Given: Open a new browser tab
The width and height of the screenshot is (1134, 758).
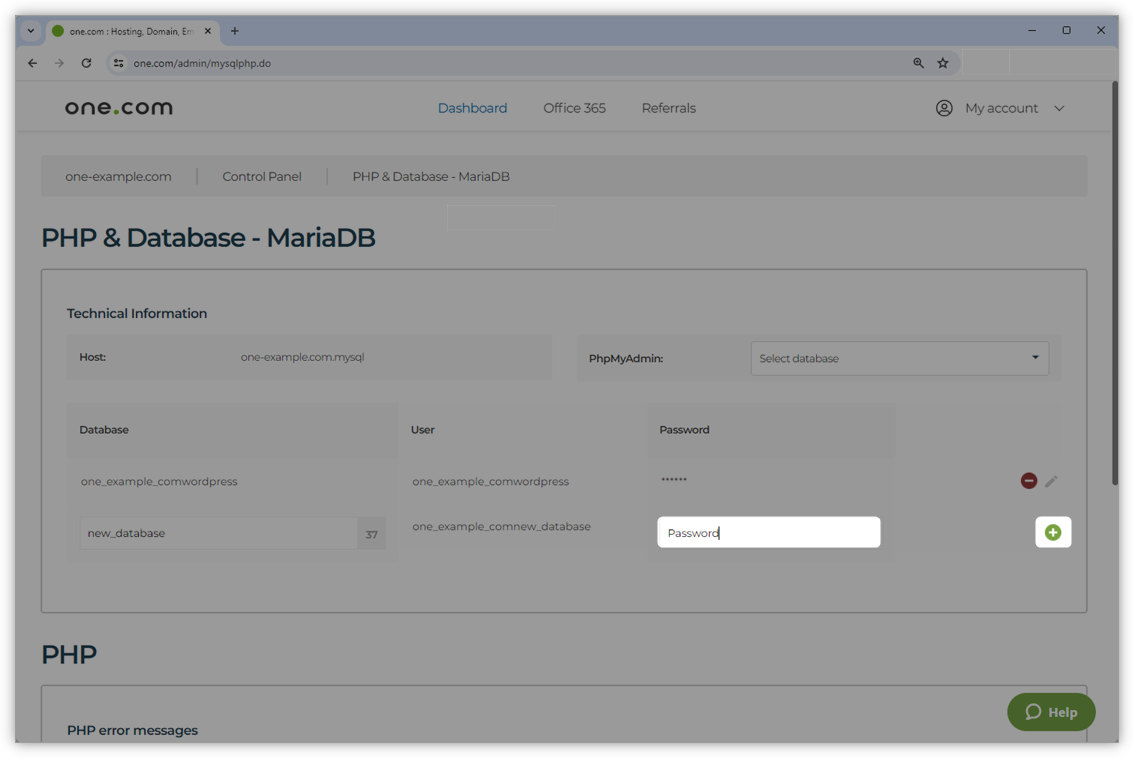Looking at the screenshot, I should tap(234, 30).
